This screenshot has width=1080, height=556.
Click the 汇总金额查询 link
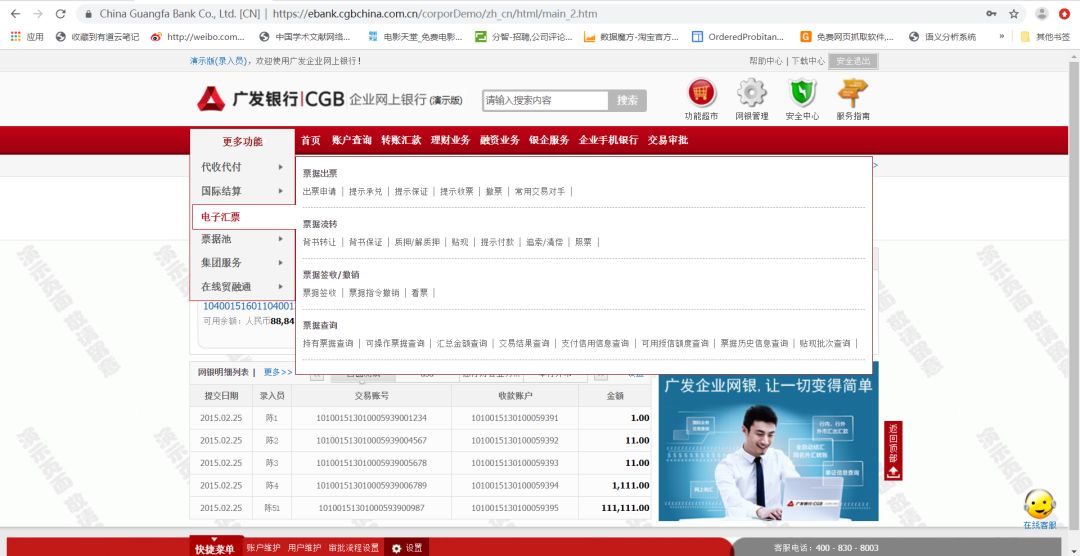coord(462,343)
